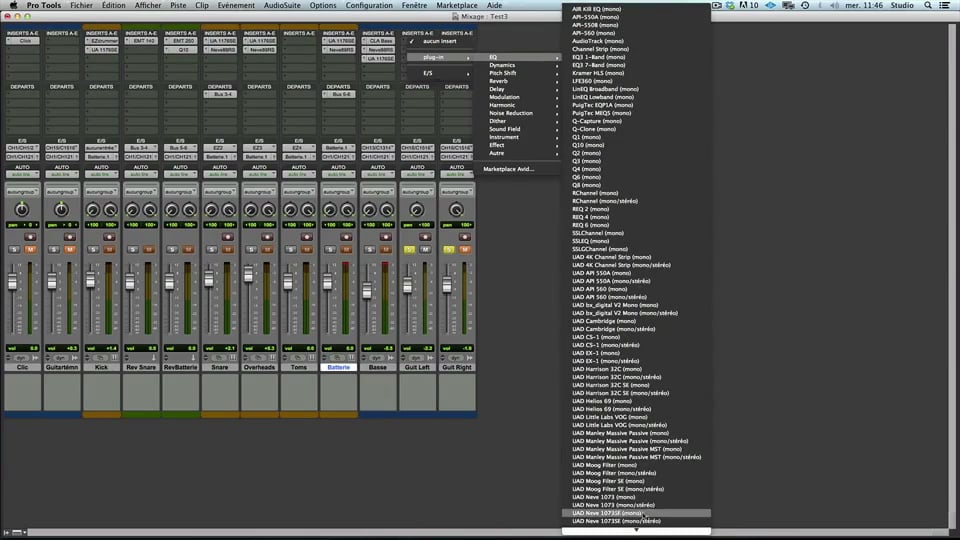
Task: Open the Fichier menu
Action: [81, 5]
